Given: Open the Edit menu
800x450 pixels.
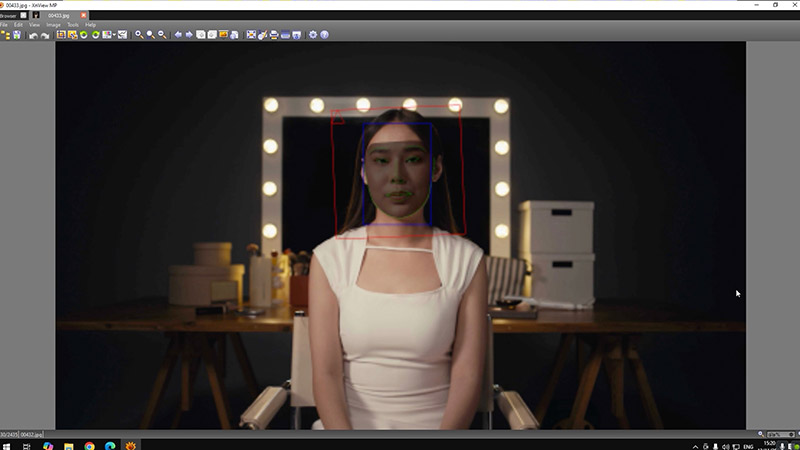Looking at the screenshot, I should pyautogui.click(x=18, y=24).
